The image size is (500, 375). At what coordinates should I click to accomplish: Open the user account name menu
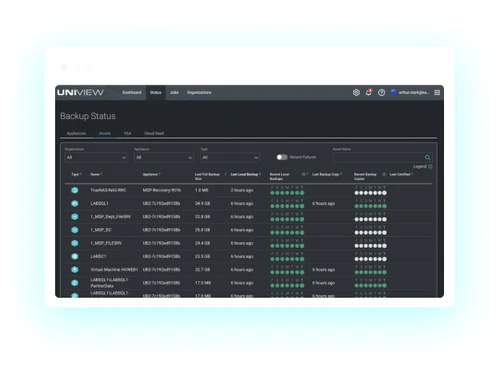[x=414, y=92]
